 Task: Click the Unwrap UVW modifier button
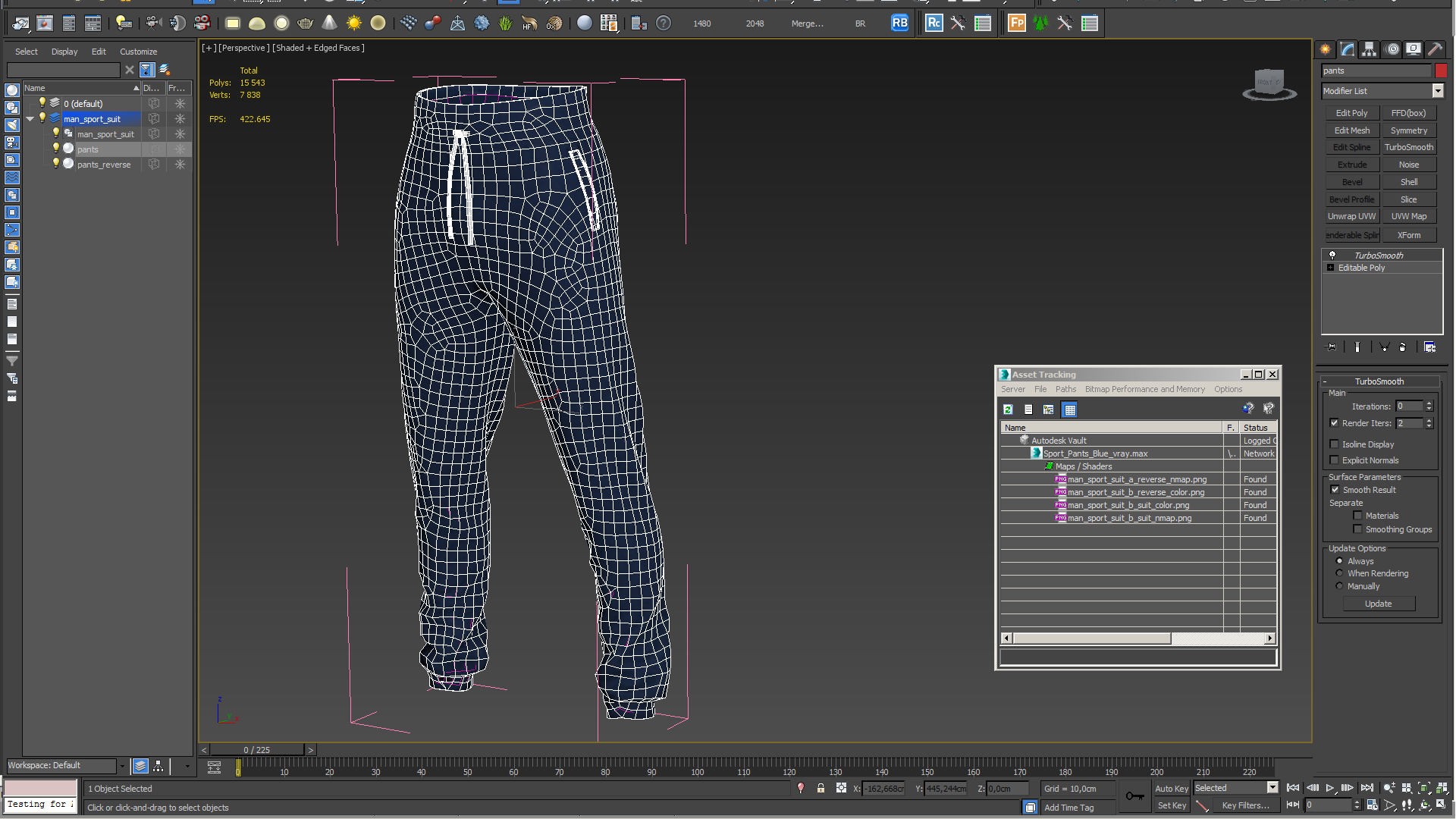coord(1351,216)
